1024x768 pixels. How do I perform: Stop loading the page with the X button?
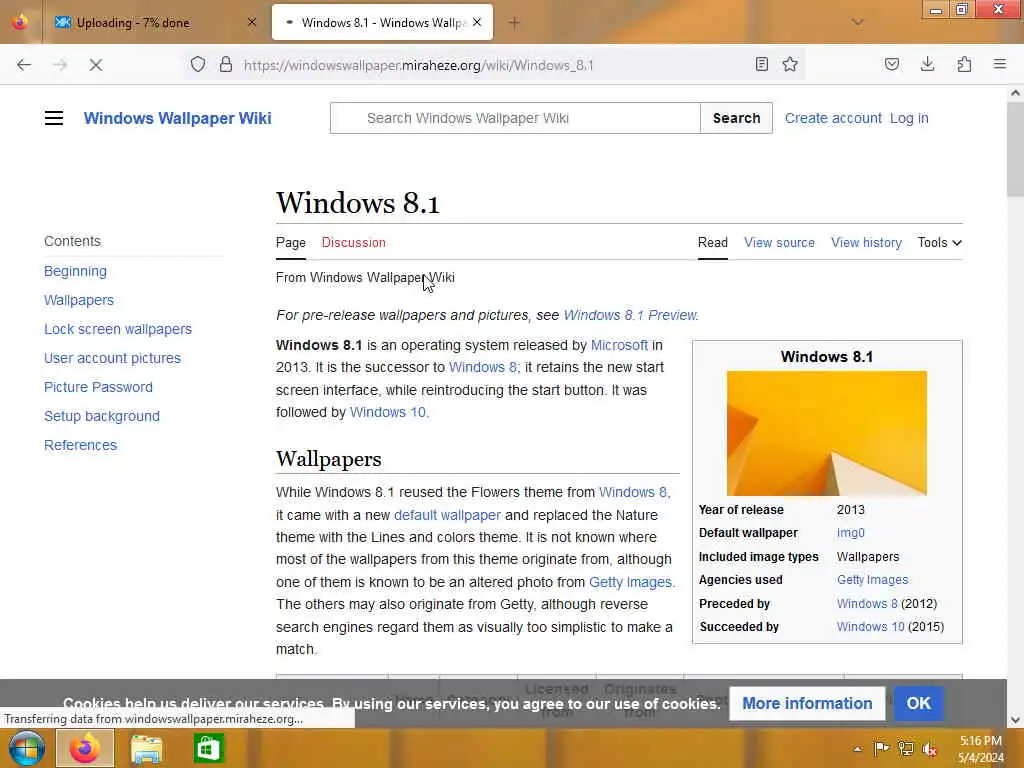coord(96,65)
